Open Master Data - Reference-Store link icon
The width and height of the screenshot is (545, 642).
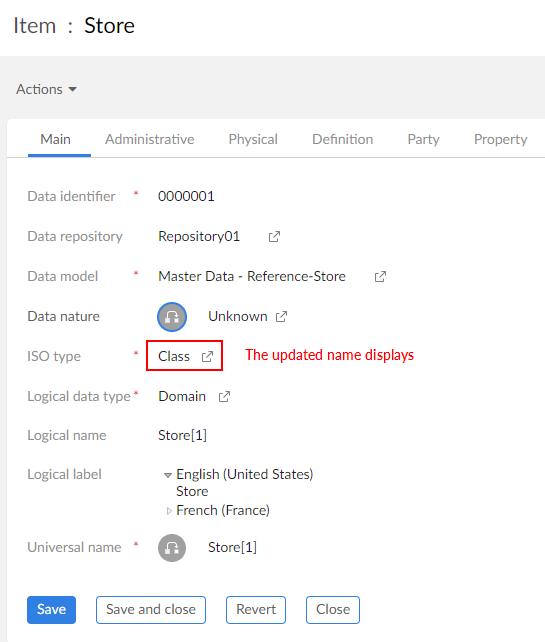(x=380, y=277)
